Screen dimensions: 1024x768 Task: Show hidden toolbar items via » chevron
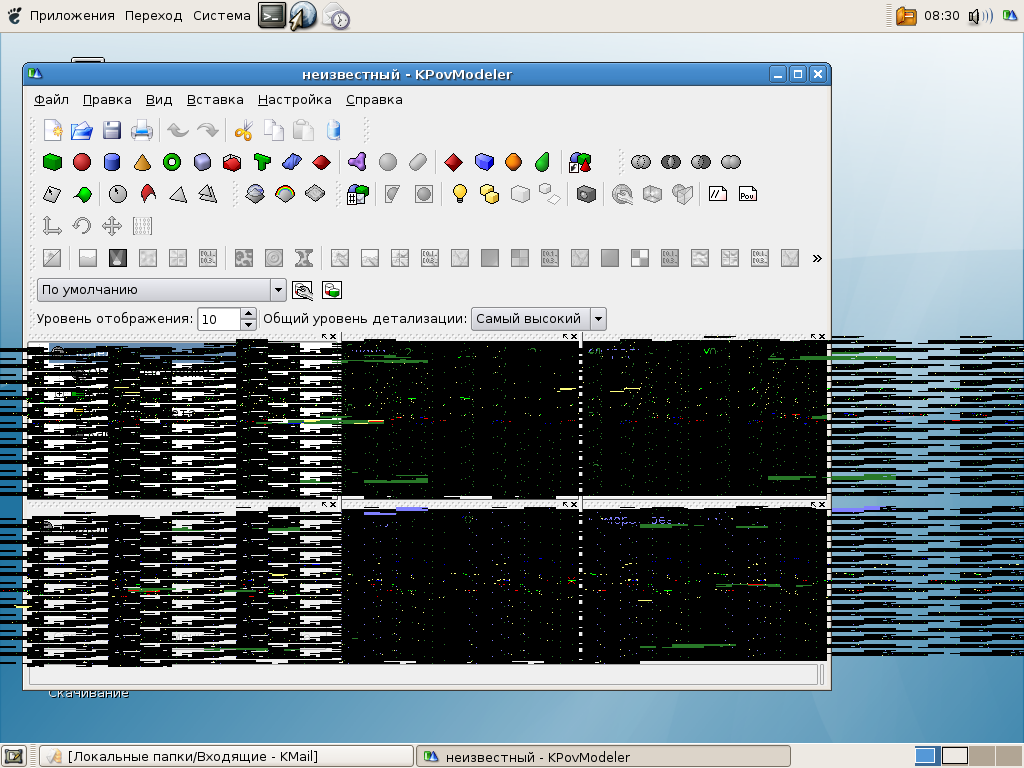click(x=817, y=258)
